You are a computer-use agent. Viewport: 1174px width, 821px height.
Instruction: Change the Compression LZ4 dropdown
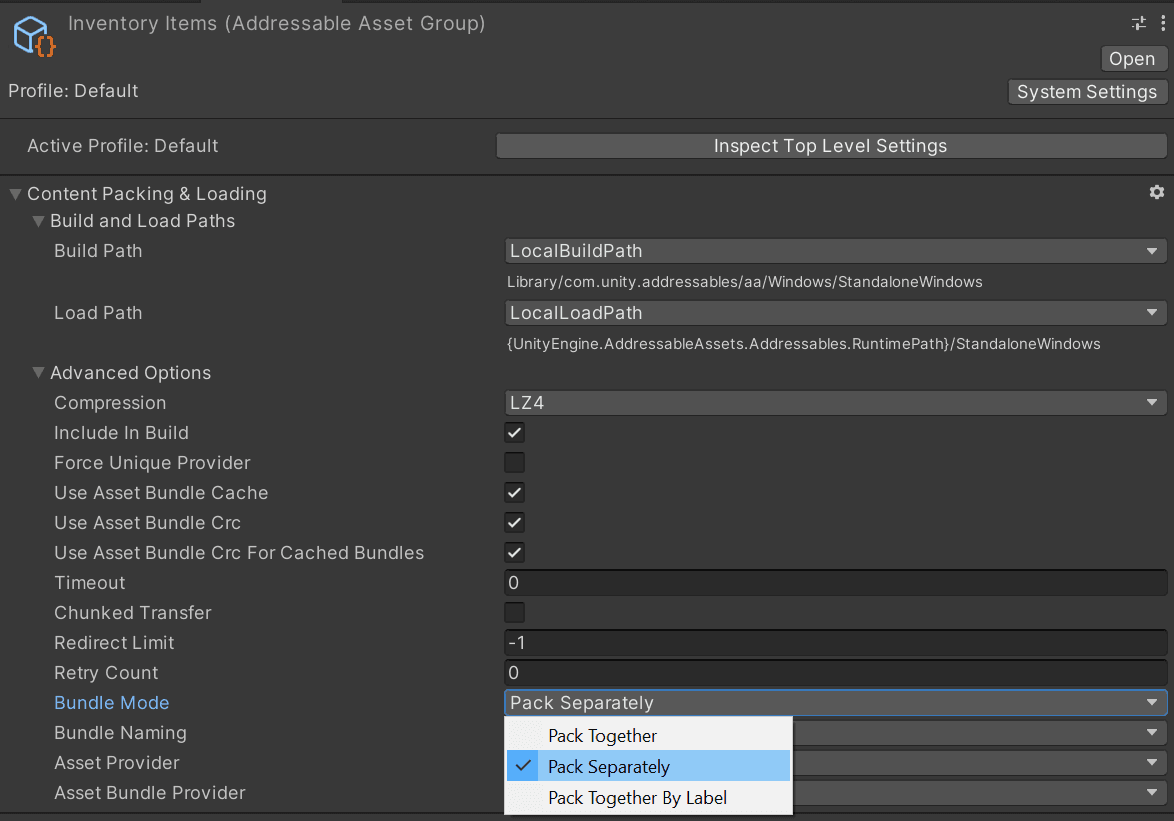tap(835, 403)
